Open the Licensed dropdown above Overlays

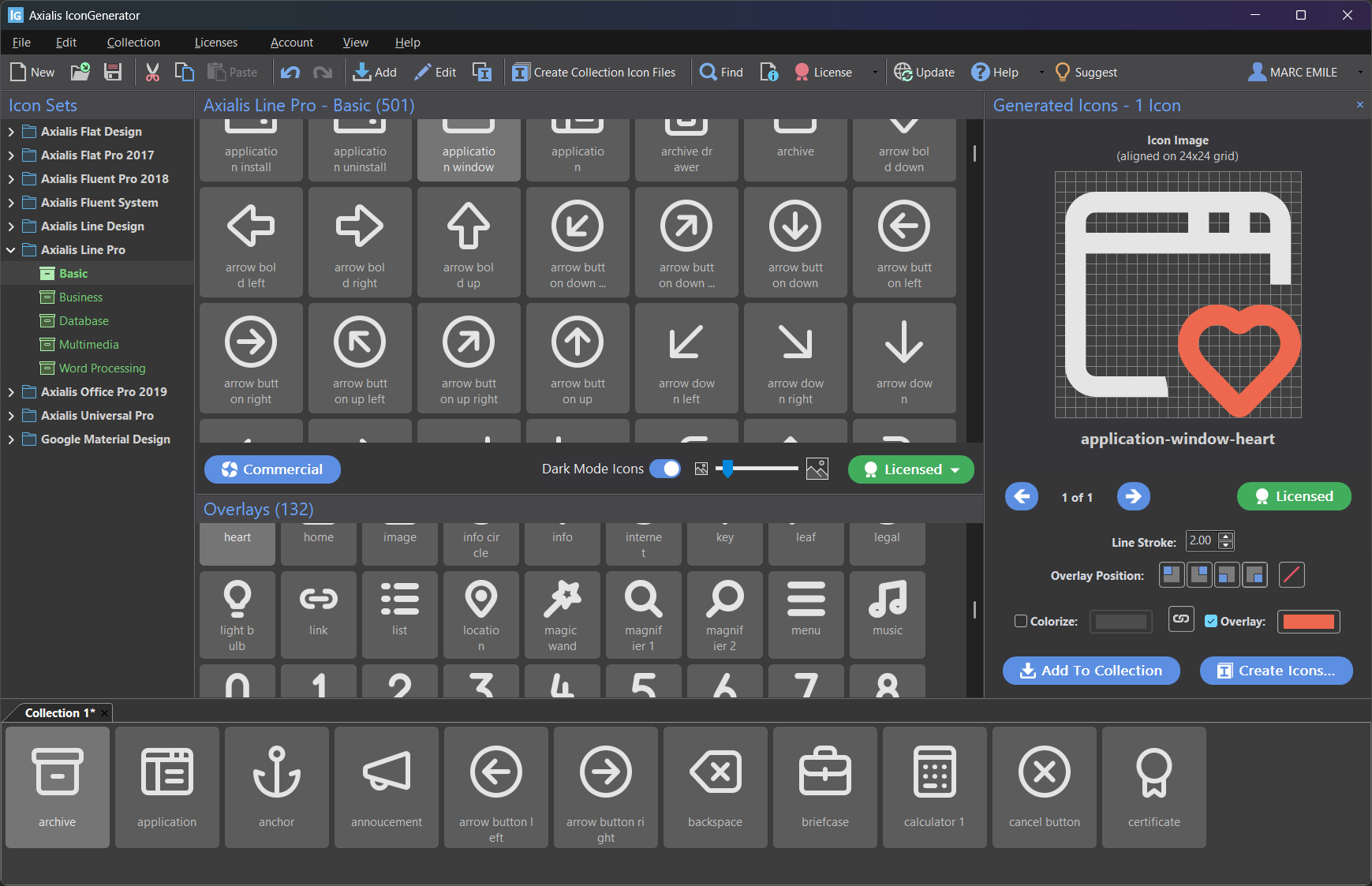tap(910, 469)
